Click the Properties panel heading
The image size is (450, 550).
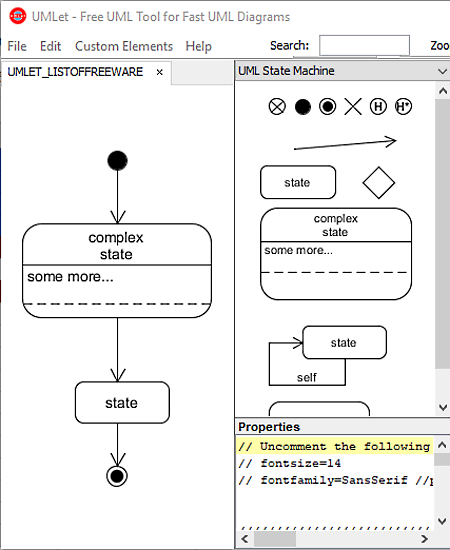pos(269,427)
